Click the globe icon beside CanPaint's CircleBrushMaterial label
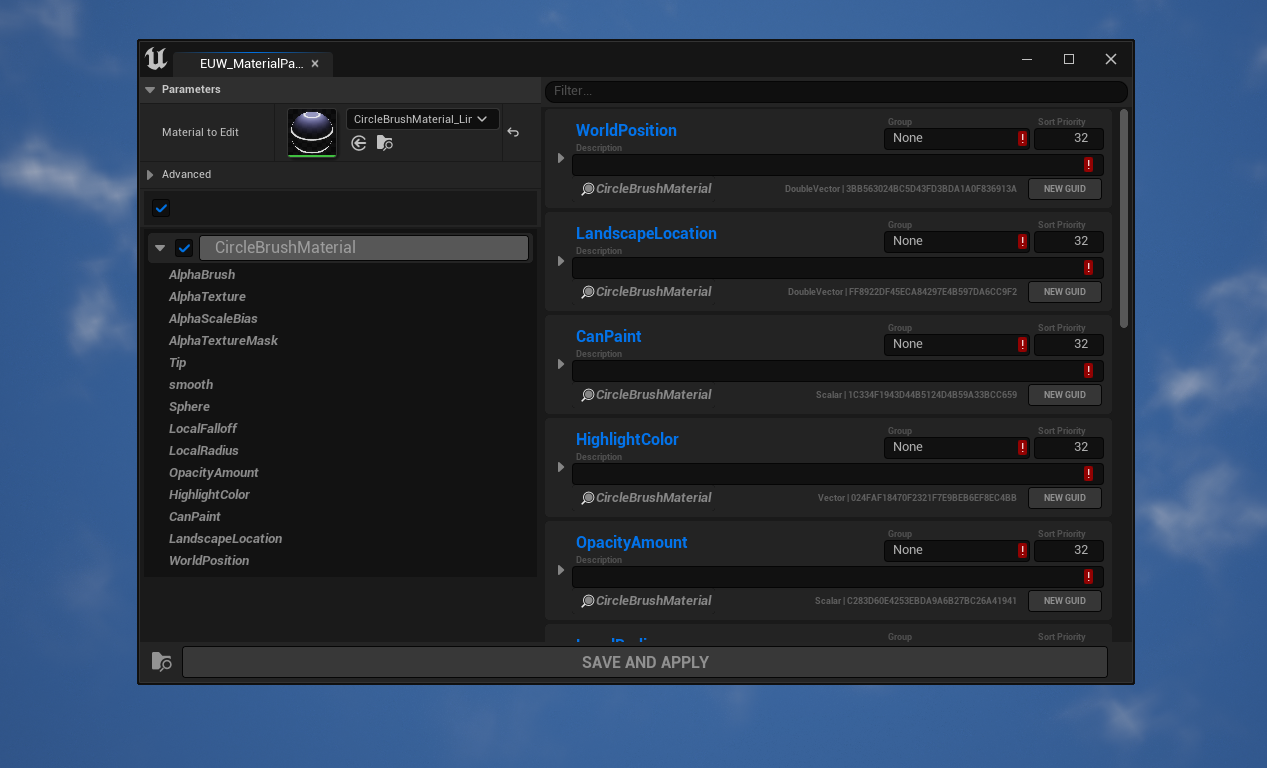The height and width of the screenshot is (768, 1267). 587,394
